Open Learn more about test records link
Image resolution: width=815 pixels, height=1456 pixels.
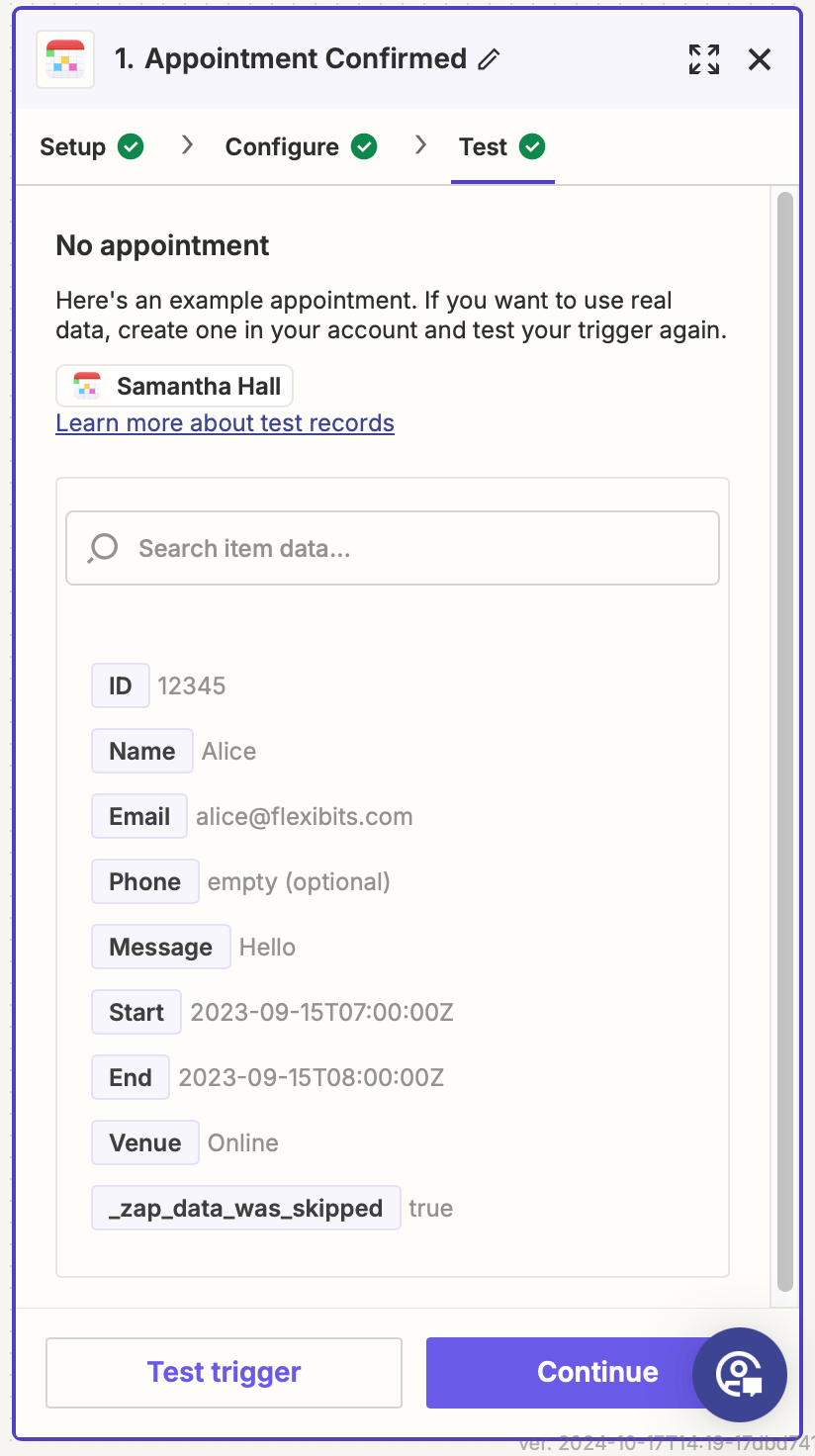click(225, 423)
